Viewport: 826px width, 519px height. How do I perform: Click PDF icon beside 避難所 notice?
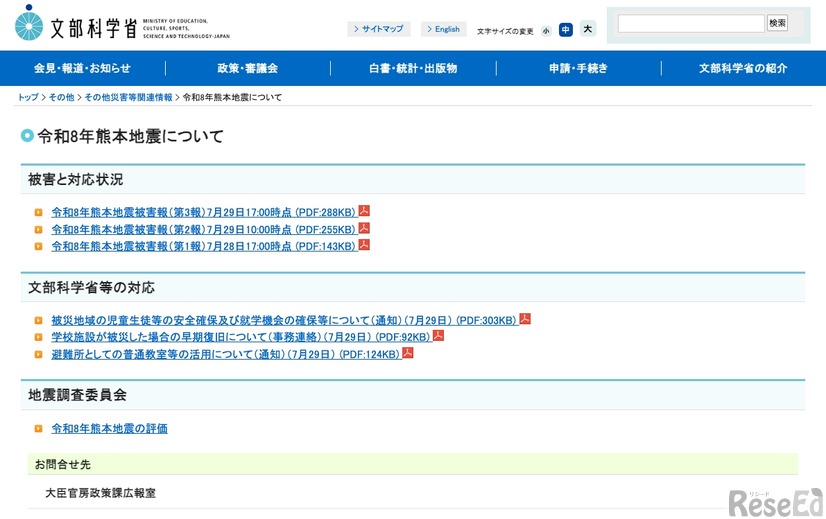pos(408,353)
